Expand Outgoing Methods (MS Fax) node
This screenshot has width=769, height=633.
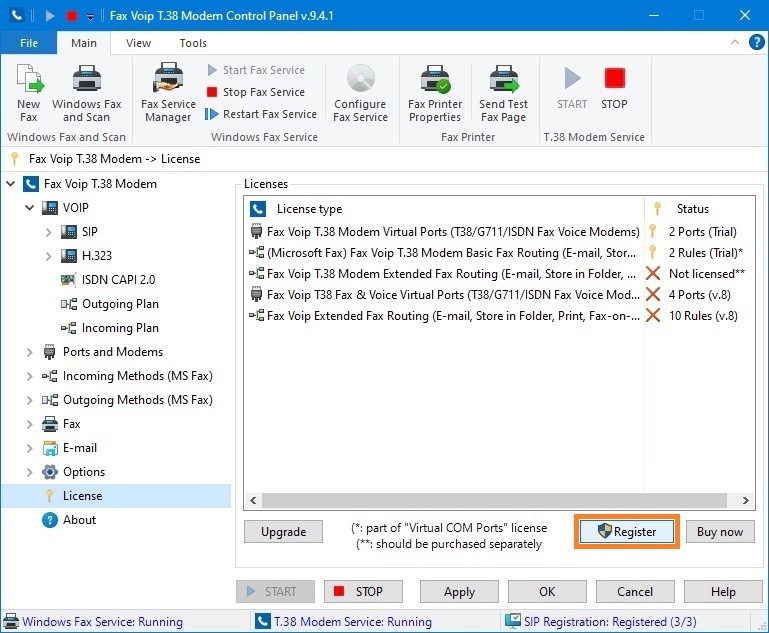(x=29, y=400)
